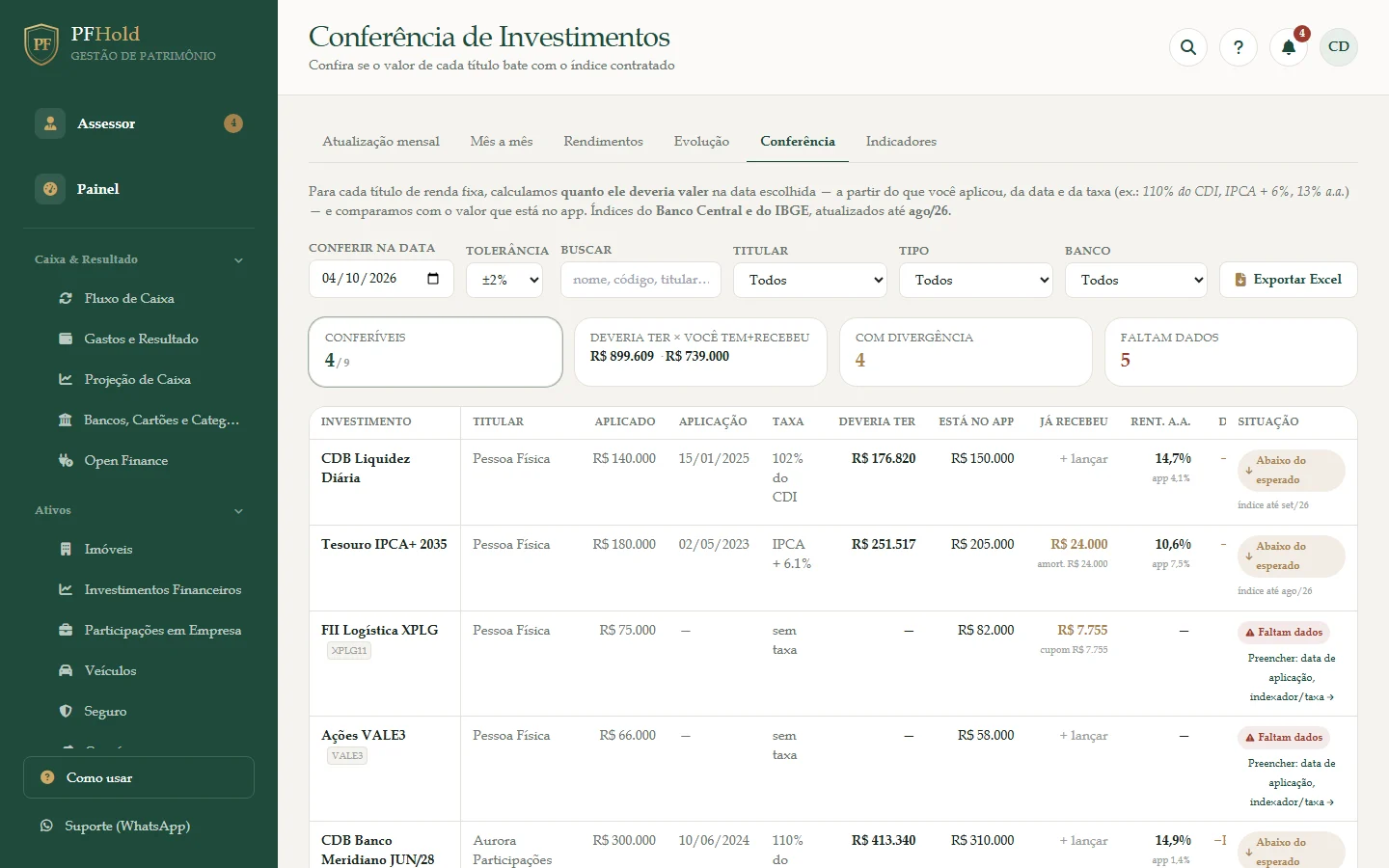
Task: Open the help question mark icon
Action: [x=1239, y=47]
